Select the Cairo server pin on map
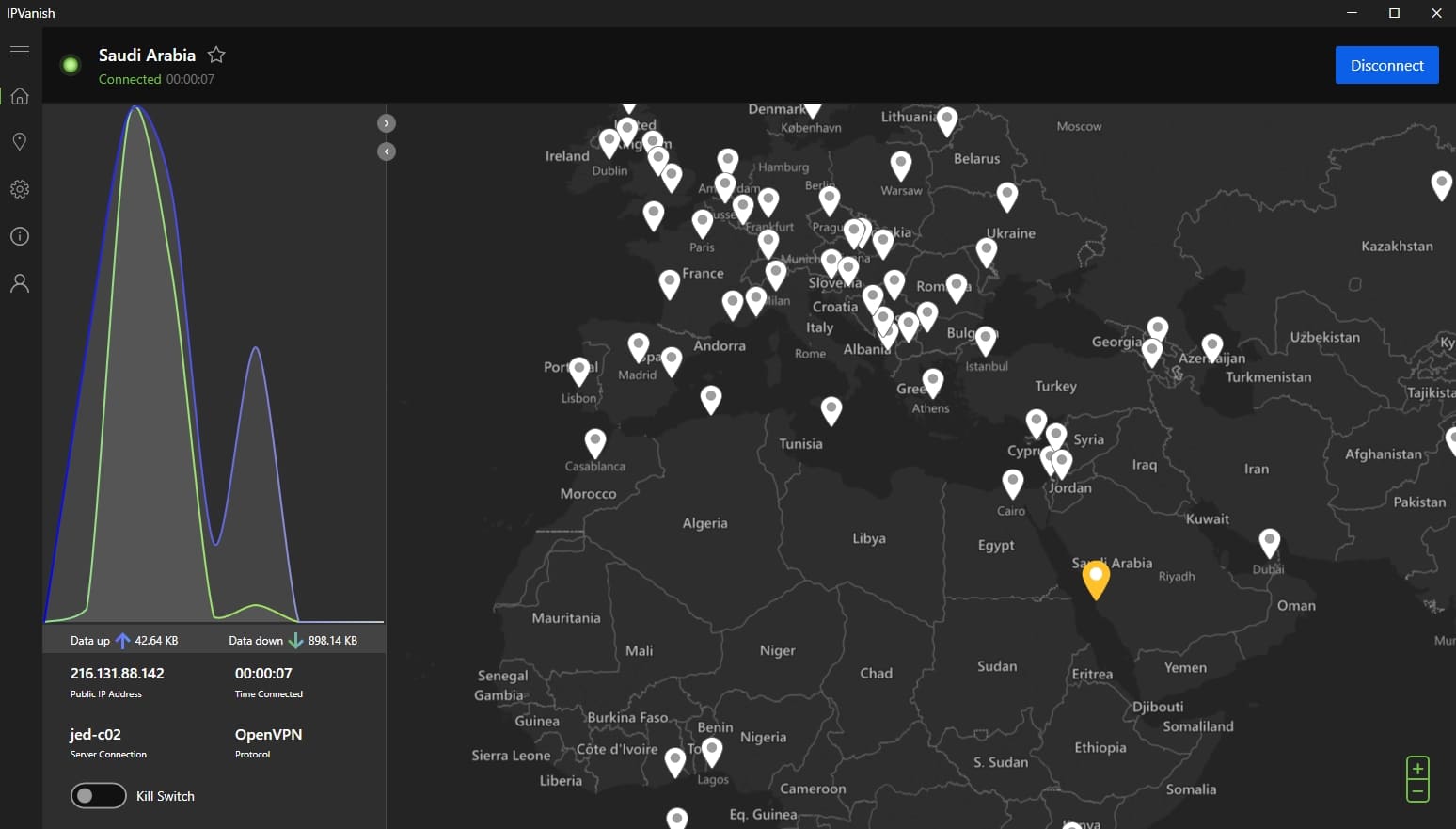This screenshot has height=829, width=1456. coord(1012,485)
